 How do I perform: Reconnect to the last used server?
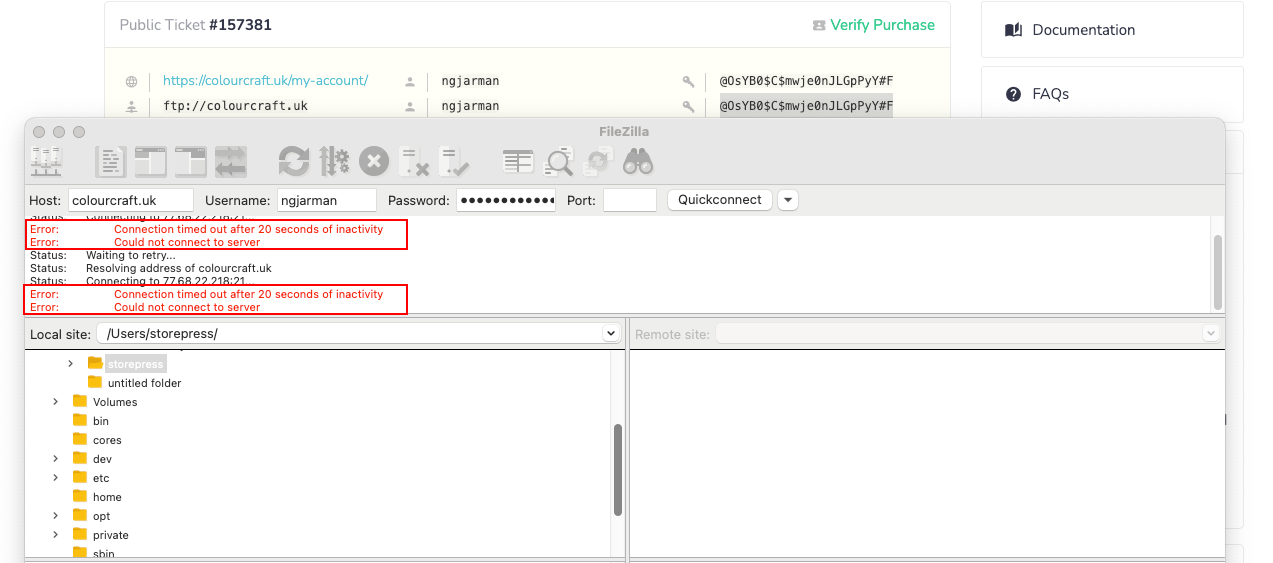coord(454,161)
